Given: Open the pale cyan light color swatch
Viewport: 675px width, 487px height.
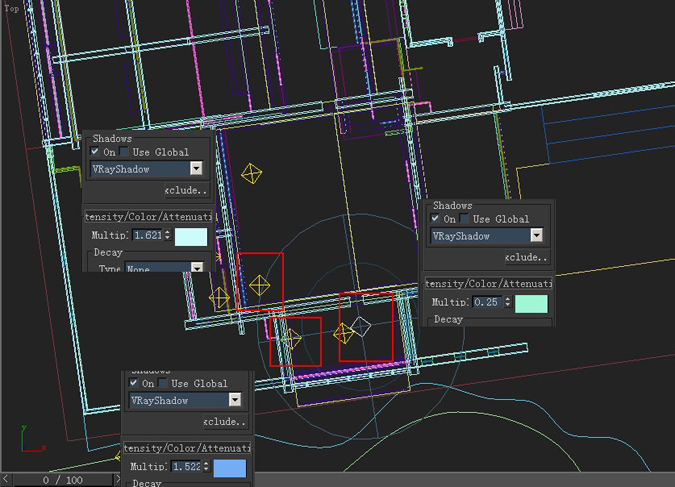Looking at the screenshot, I should pyautogui.click(x=191, y=237).
